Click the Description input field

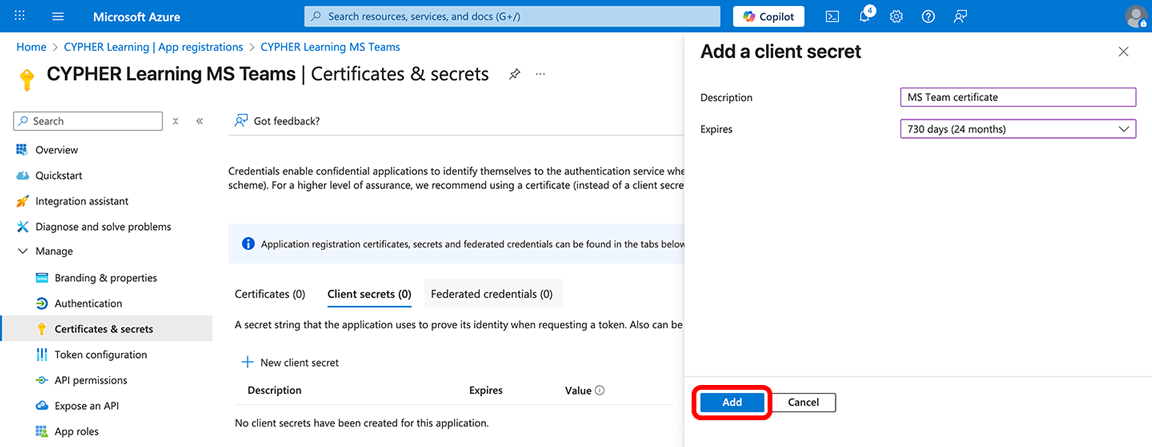tap(1018, 97)
